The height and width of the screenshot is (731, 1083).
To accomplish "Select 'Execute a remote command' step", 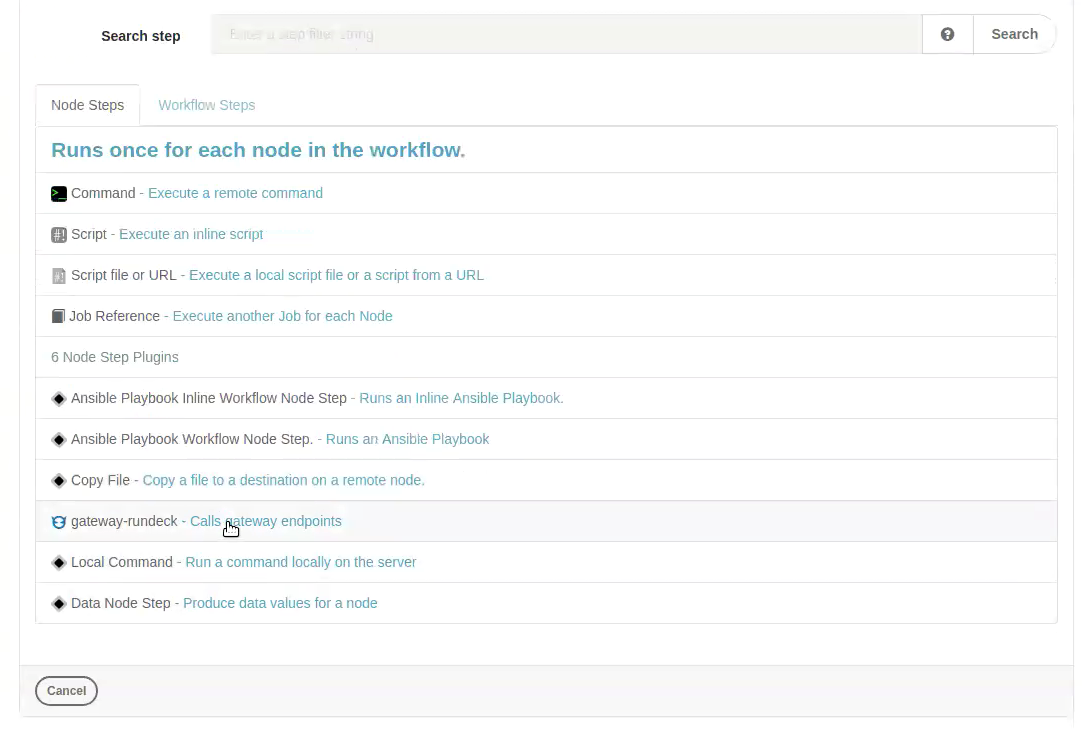I will (x=236, y=193).
